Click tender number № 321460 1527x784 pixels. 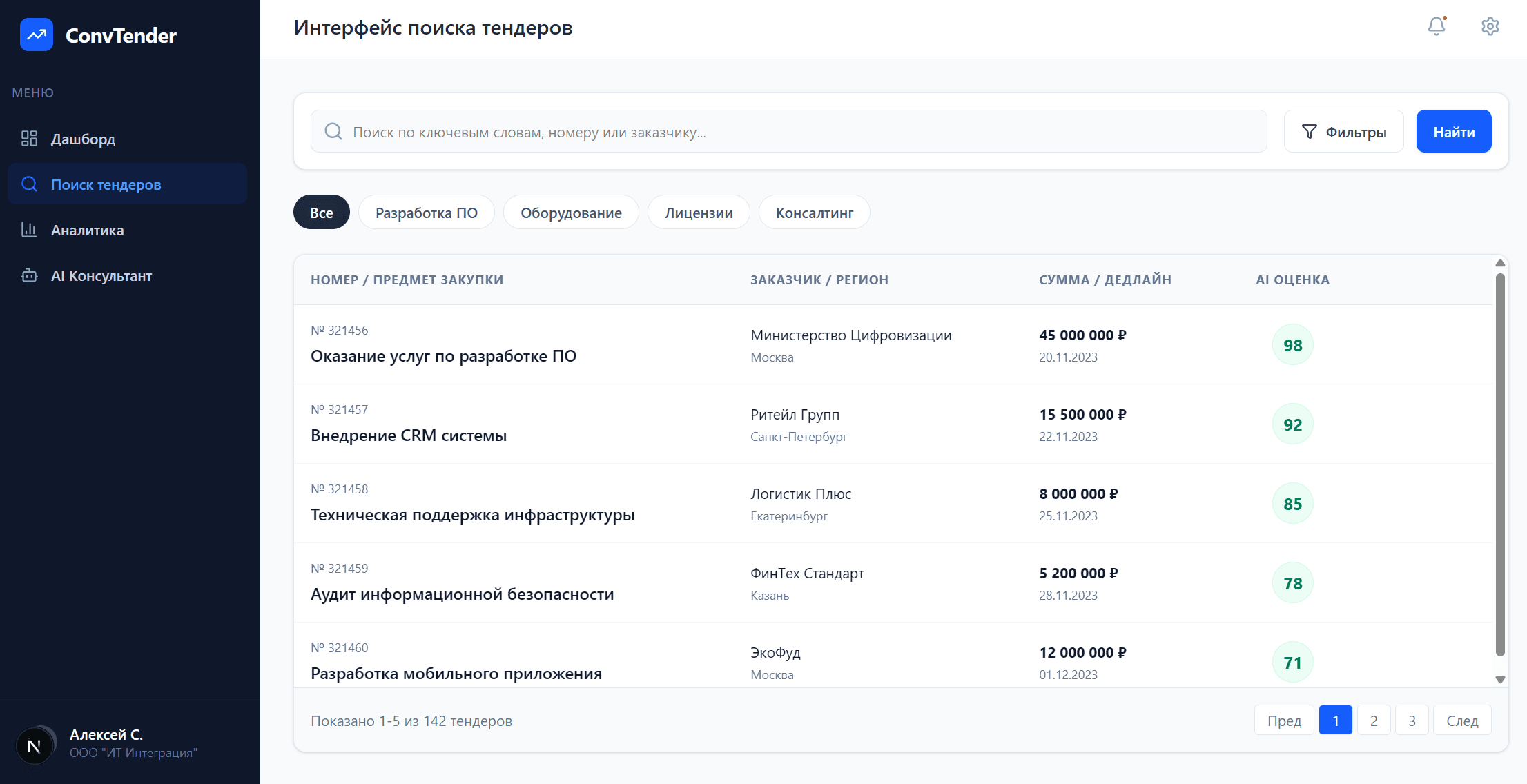(x=340, y=648)
